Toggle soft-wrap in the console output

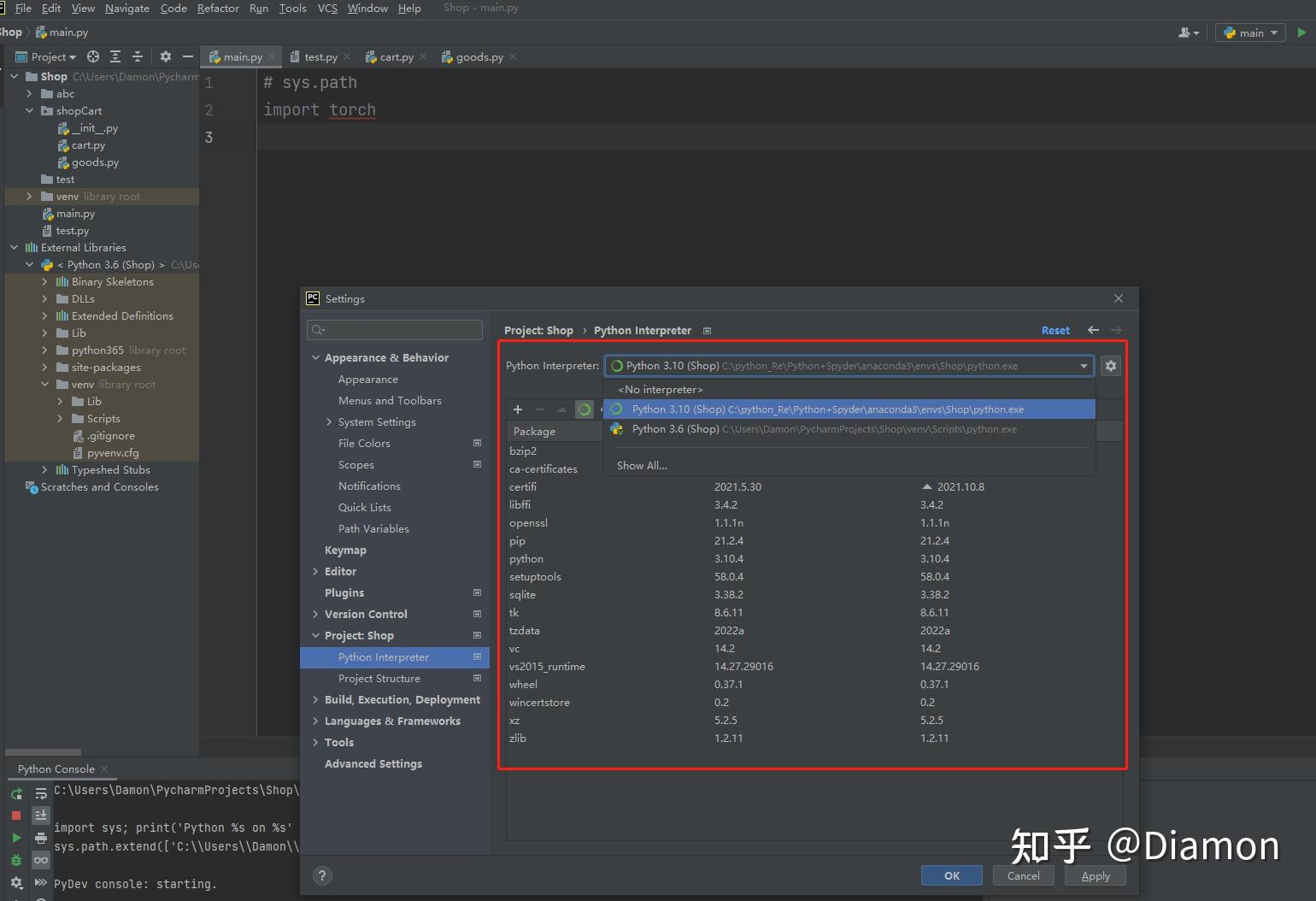tap(41, 793)
